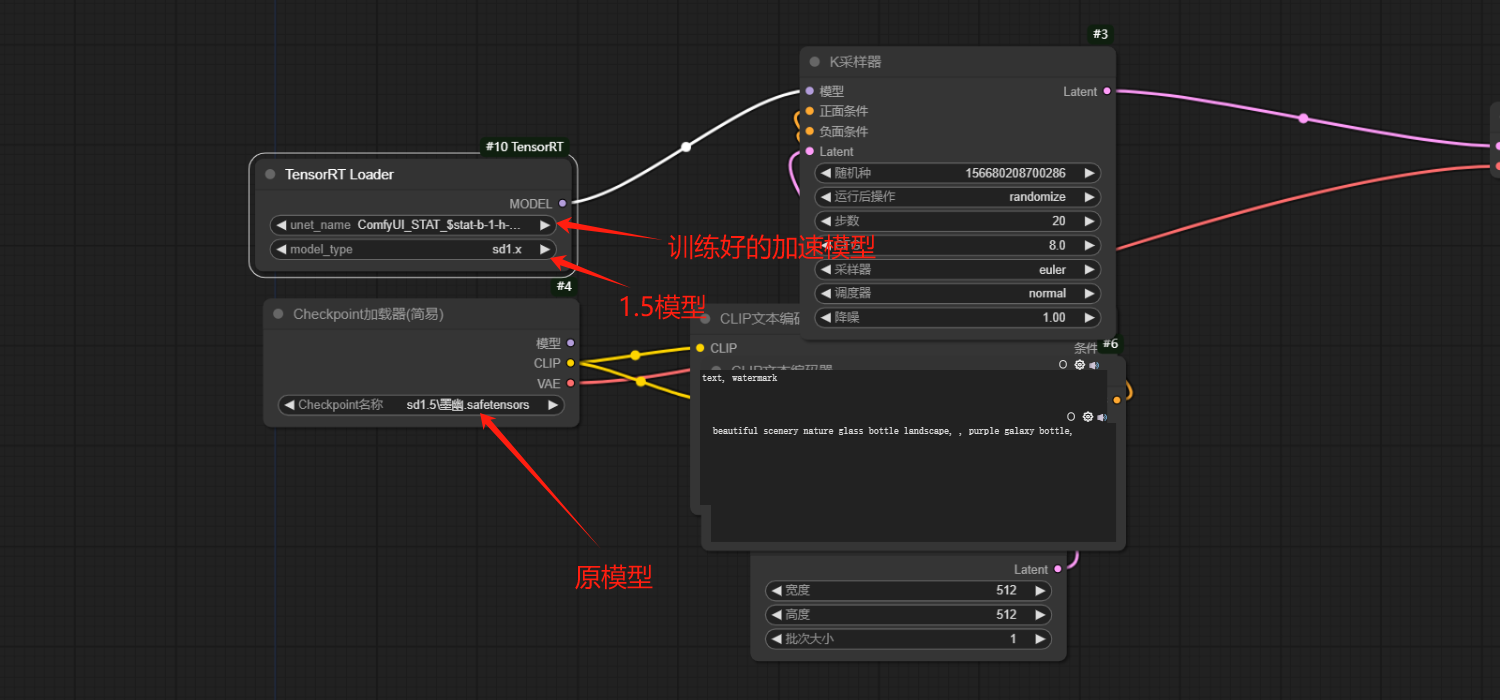Open the 运行后操作 randomize selector
The height and width of the screenshot is (700, 1500).
click(x=958, y=197)
